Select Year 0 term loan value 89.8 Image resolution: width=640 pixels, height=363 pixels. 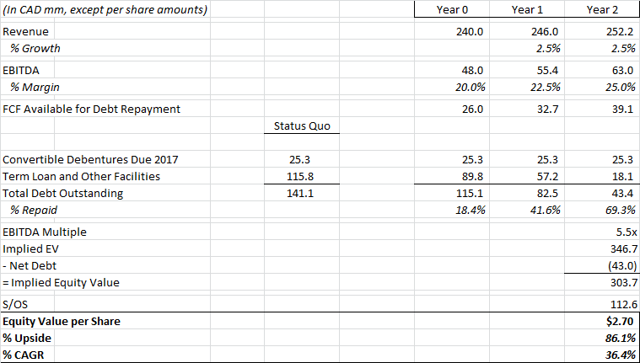coord(472,176)
